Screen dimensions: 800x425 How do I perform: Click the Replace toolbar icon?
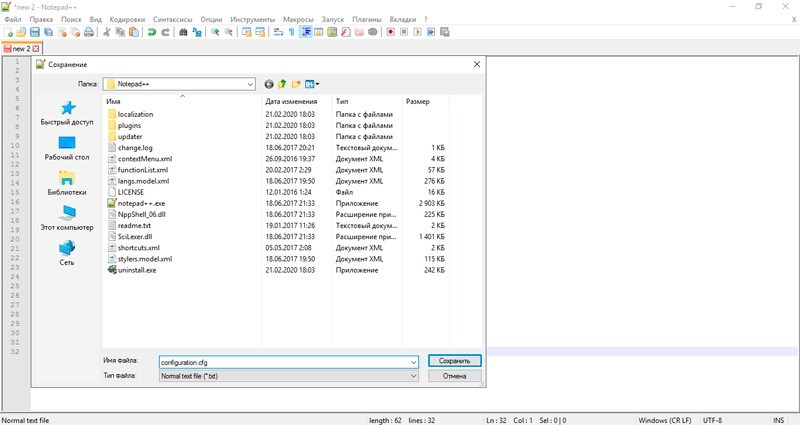pos(197,32)
